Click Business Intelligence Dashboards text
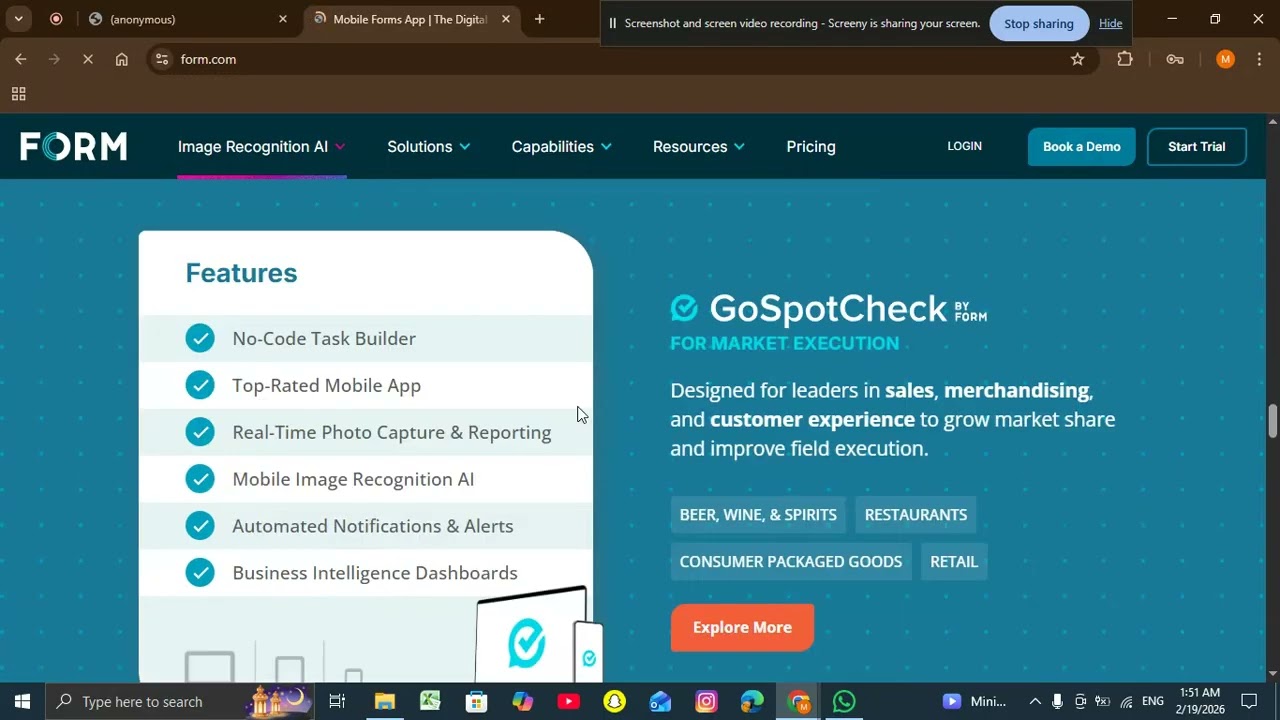Screen dimensions: 1280x720 (375, 573)
